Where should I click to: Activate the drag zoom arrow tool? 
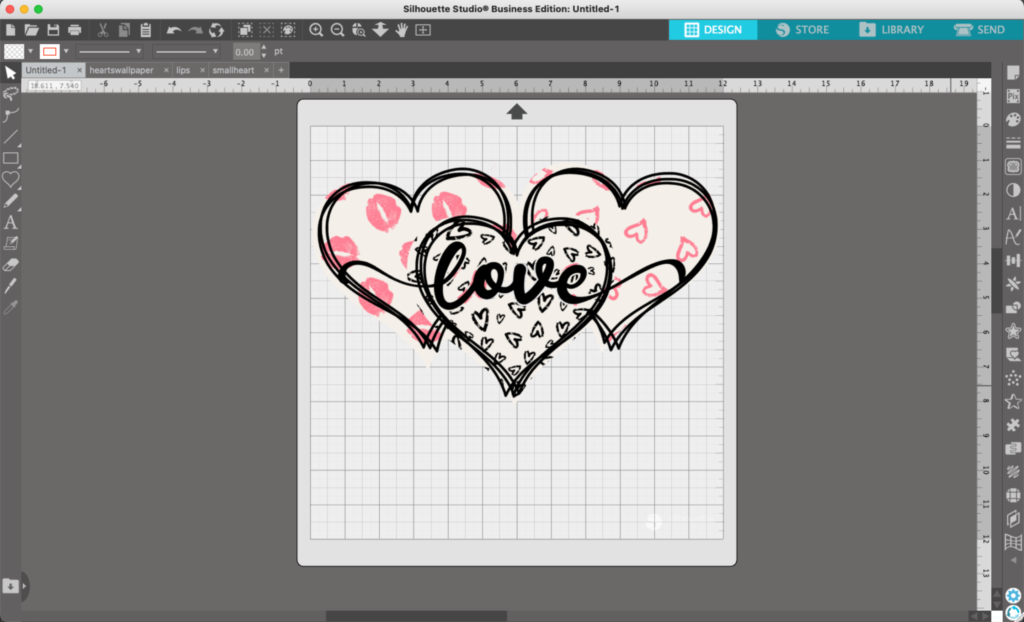380,30
